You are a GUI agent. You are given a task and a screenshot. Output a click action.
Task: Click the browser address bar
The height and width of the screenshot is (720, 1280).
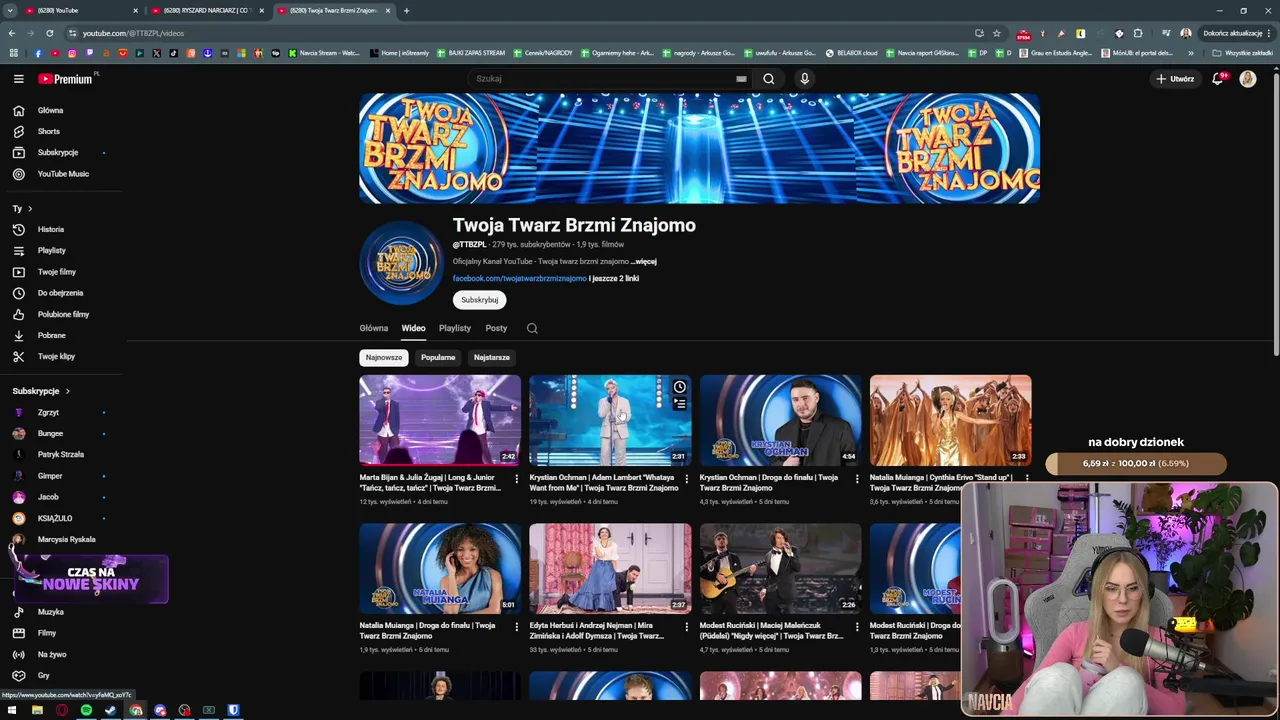click(520, 33)
